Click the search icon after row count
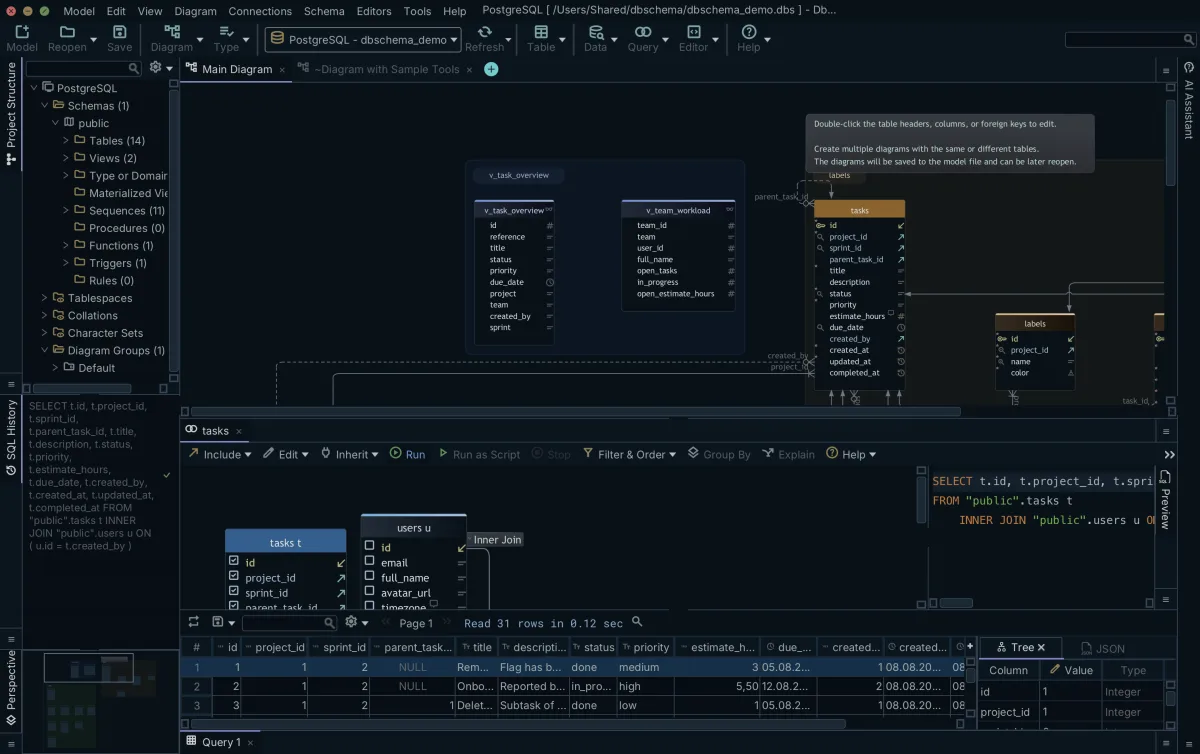The width and height of the screenshot is (1200, 754). (x=637, y=622)
